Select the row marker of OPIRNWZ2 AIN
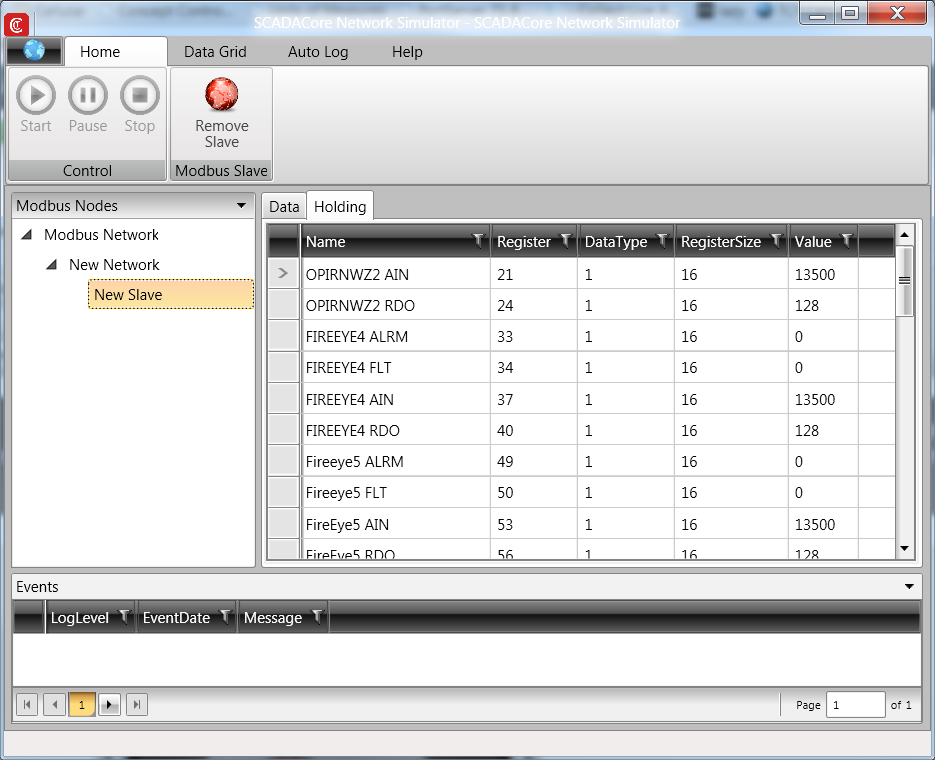935x760 pixels. (283, 274)
